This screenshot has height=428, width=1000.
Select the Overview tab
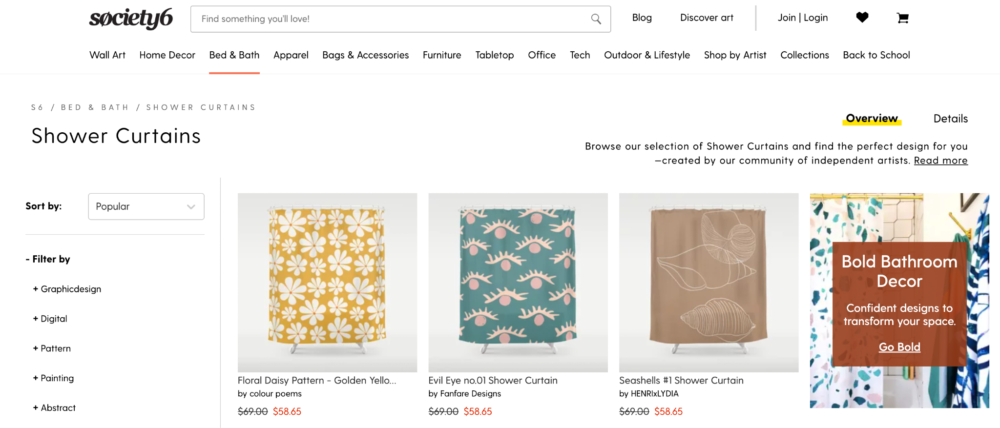click(x=871, y=118)
